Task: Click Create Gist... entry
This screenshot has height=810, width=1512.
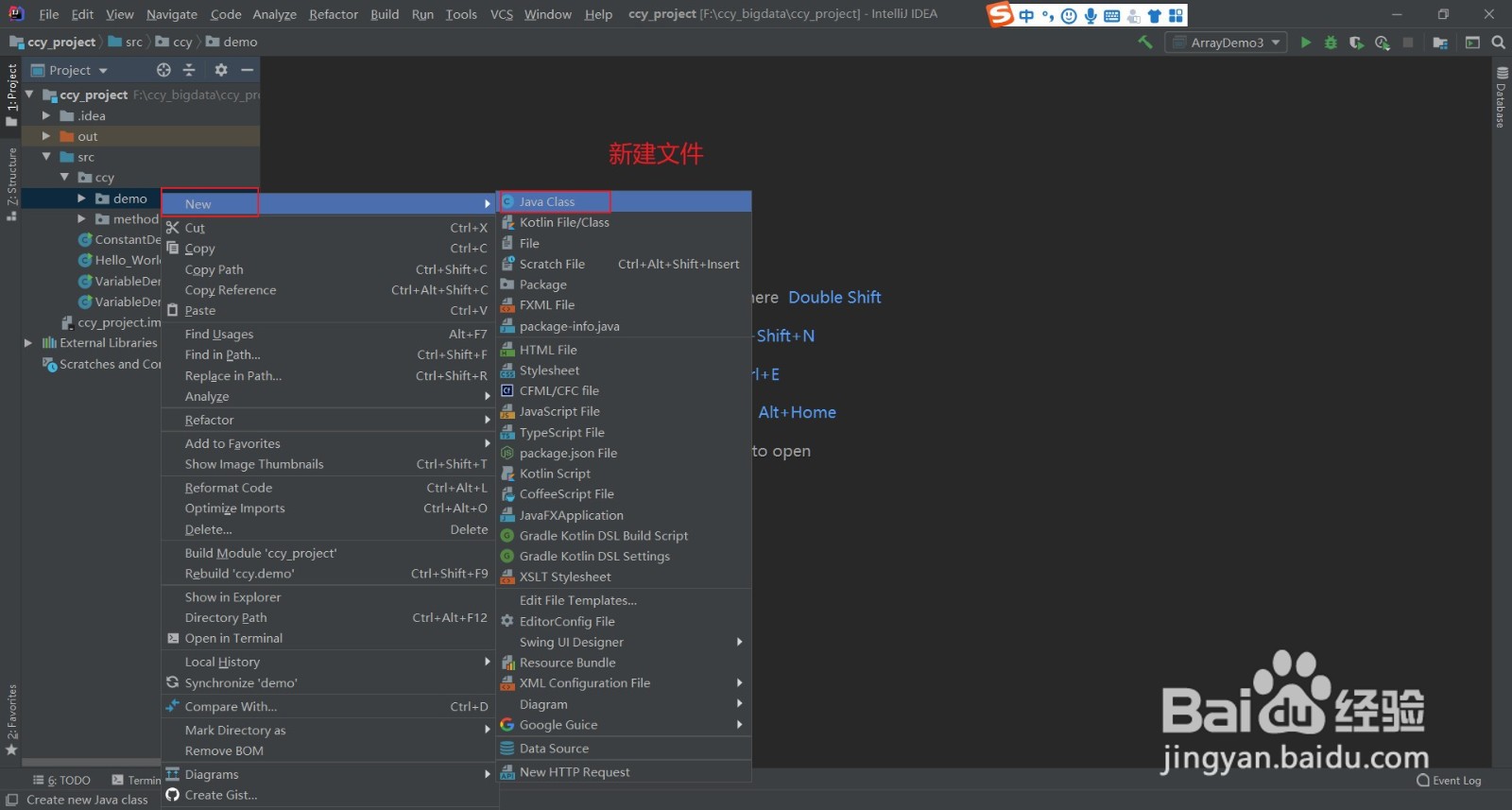Action: click(x=329, y=795)
